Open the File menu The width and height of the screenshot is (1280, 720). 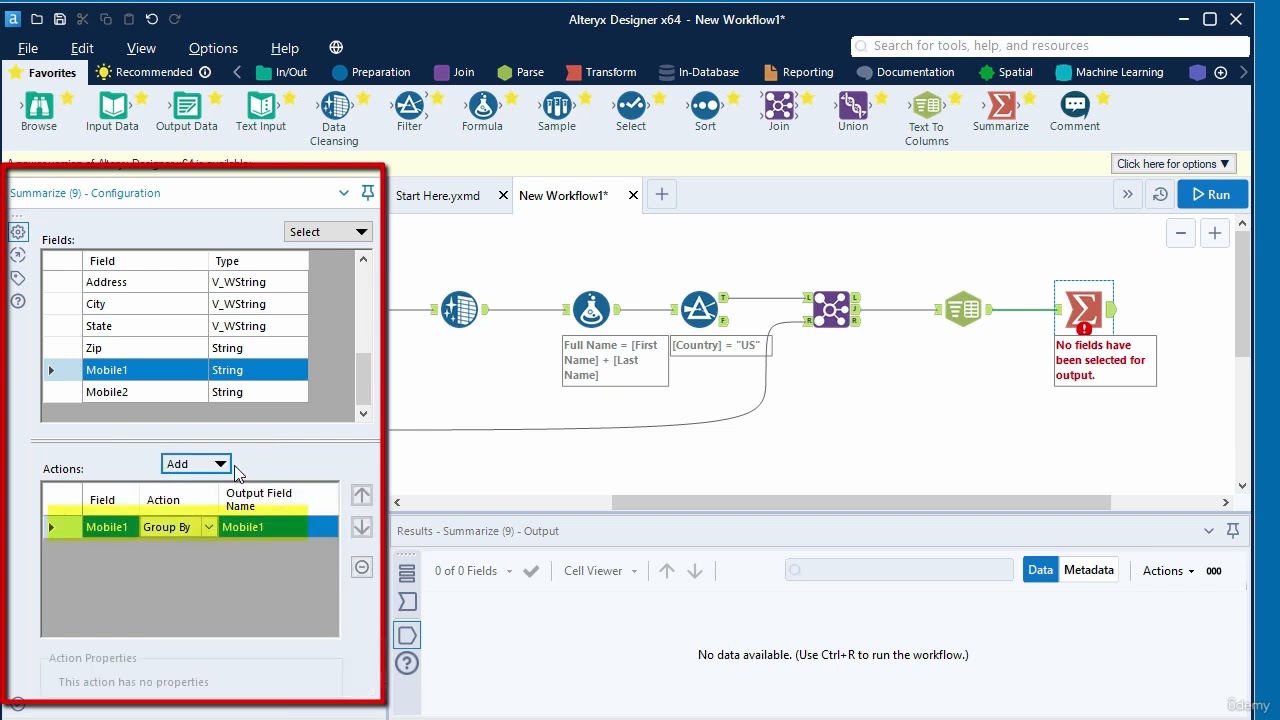28,48
